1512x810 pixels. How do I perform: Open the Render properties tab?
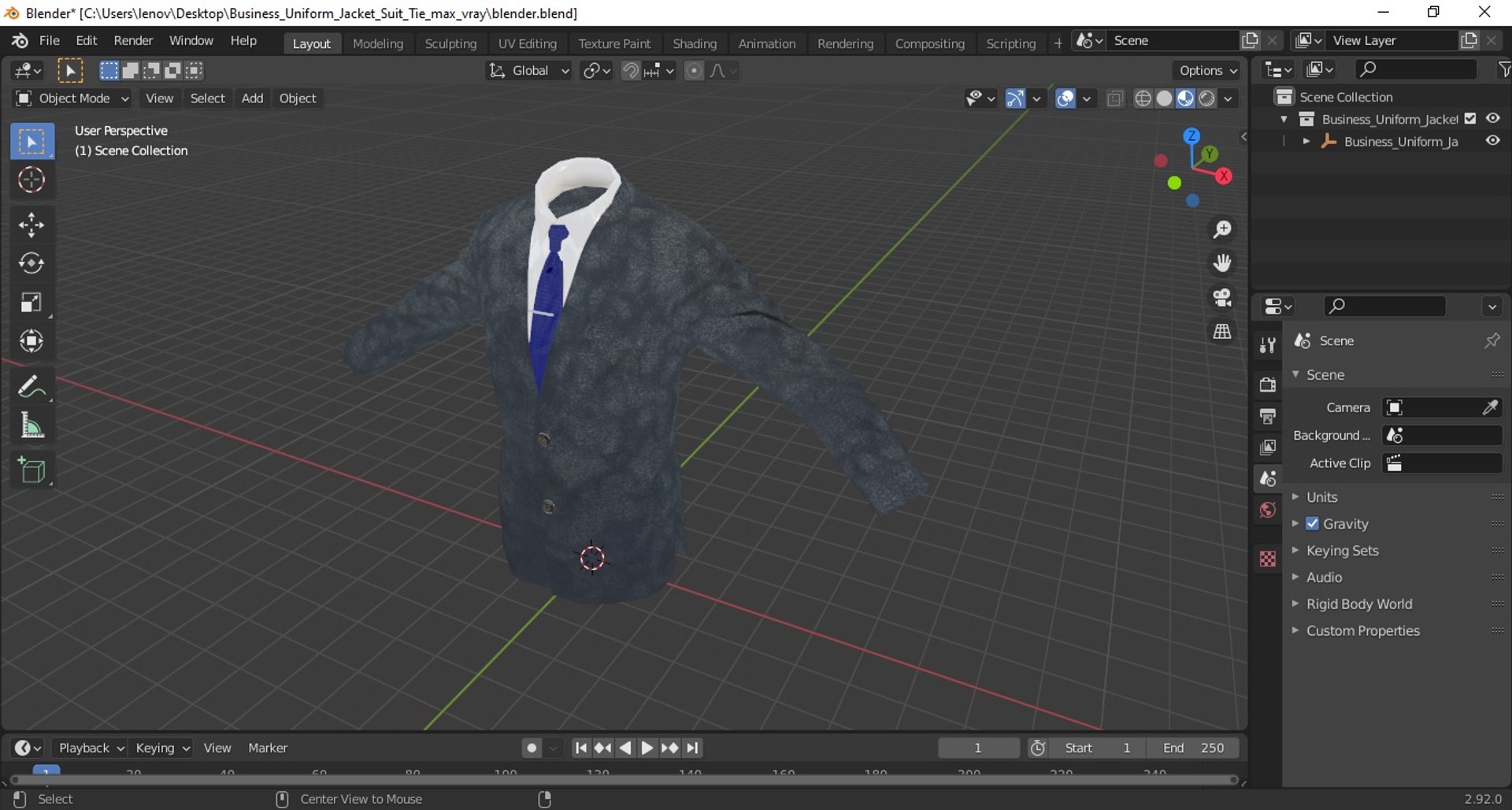coord(1267,385)
